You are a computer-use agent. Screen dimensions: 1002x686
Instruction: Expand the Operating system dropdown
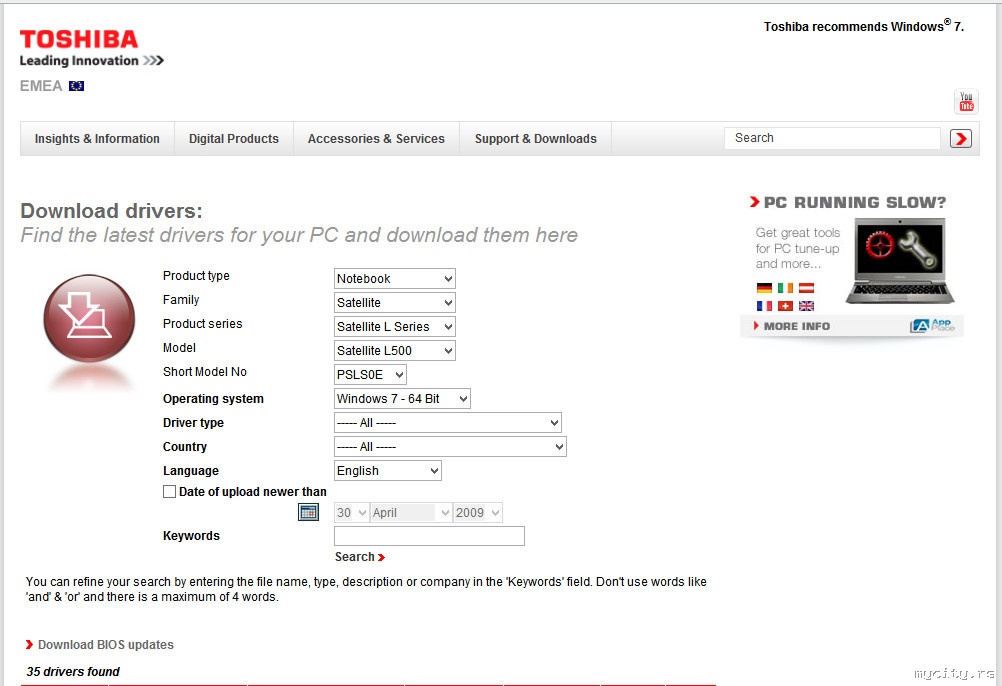coord(402,399)
